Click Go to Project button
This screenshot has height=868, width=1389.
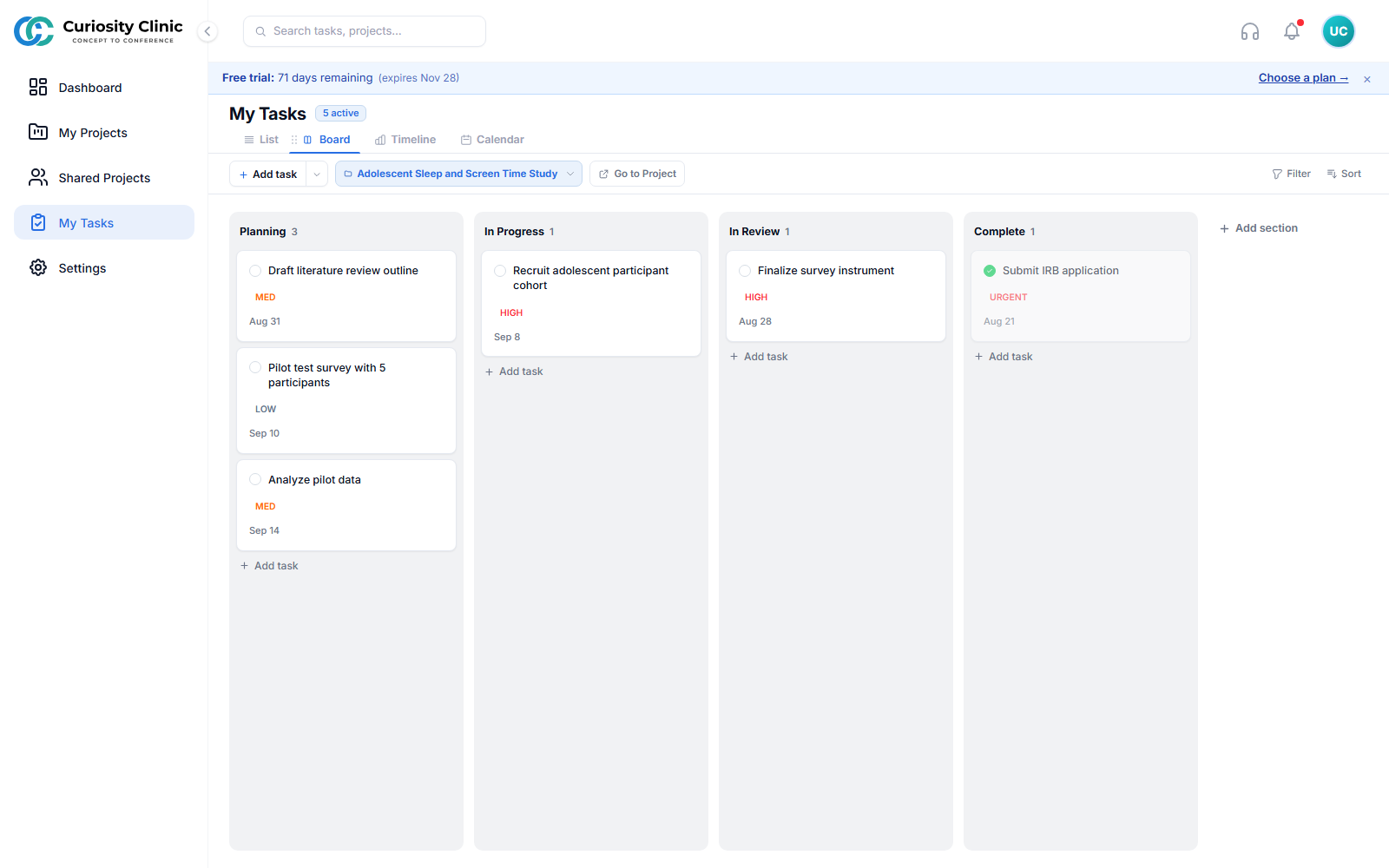click(637, 174)
